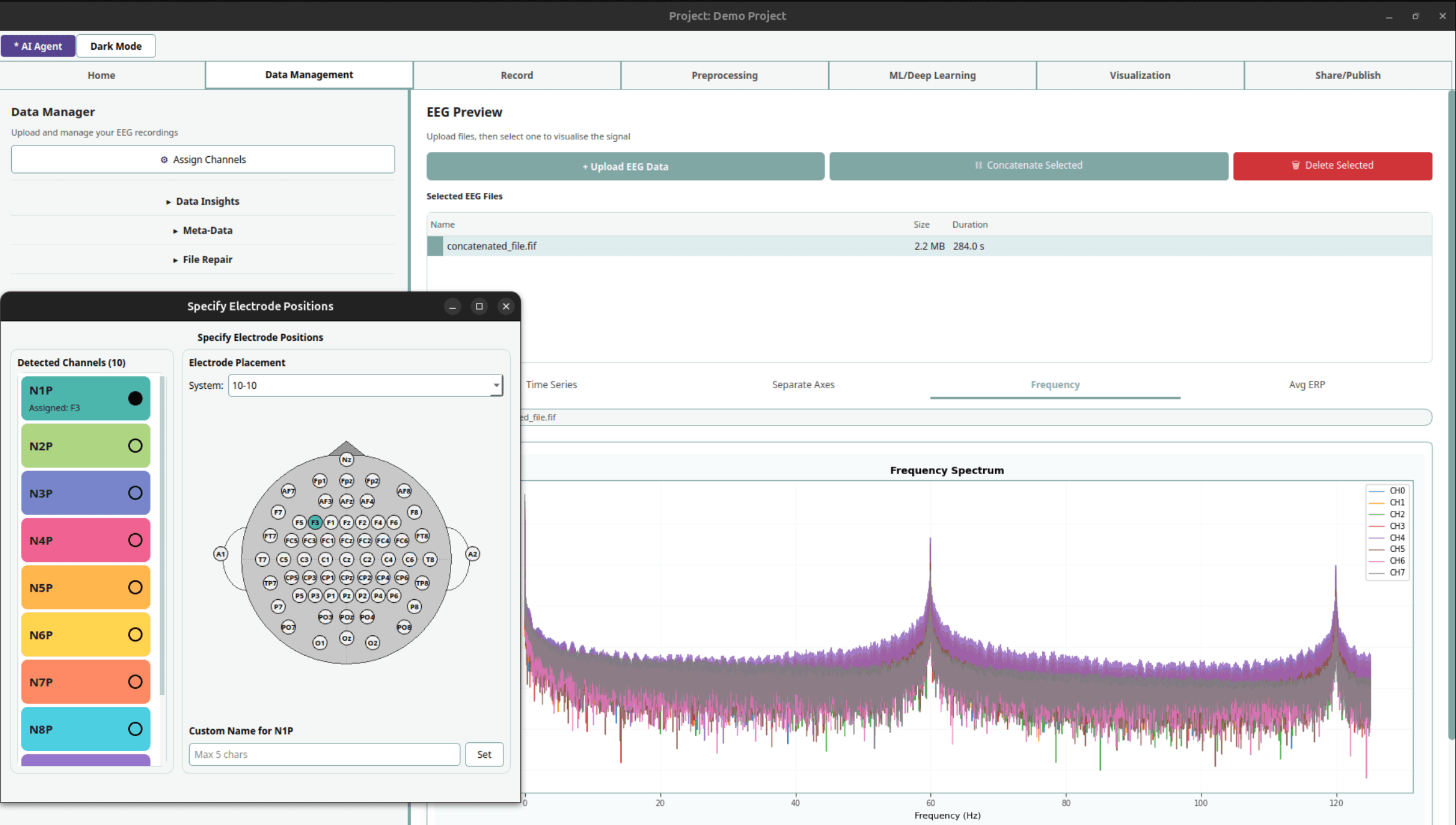This screenshot has width=1456, height=825.
Task: Select the C4 electrode on head map
Action: coord(388,559)
